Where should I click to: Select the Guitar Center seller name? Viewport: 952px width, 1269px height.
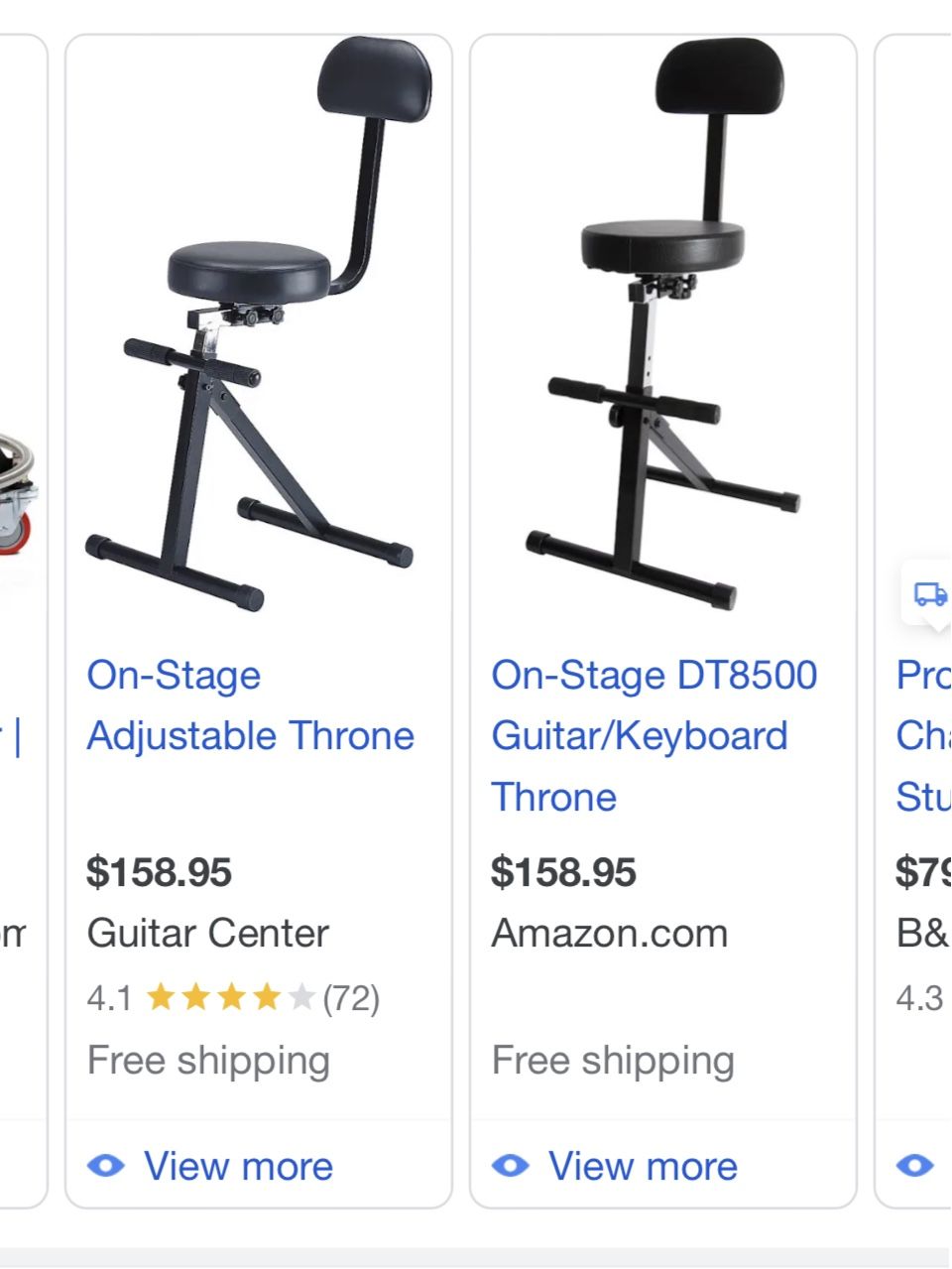pyautogui.click(x=207, y=934)
